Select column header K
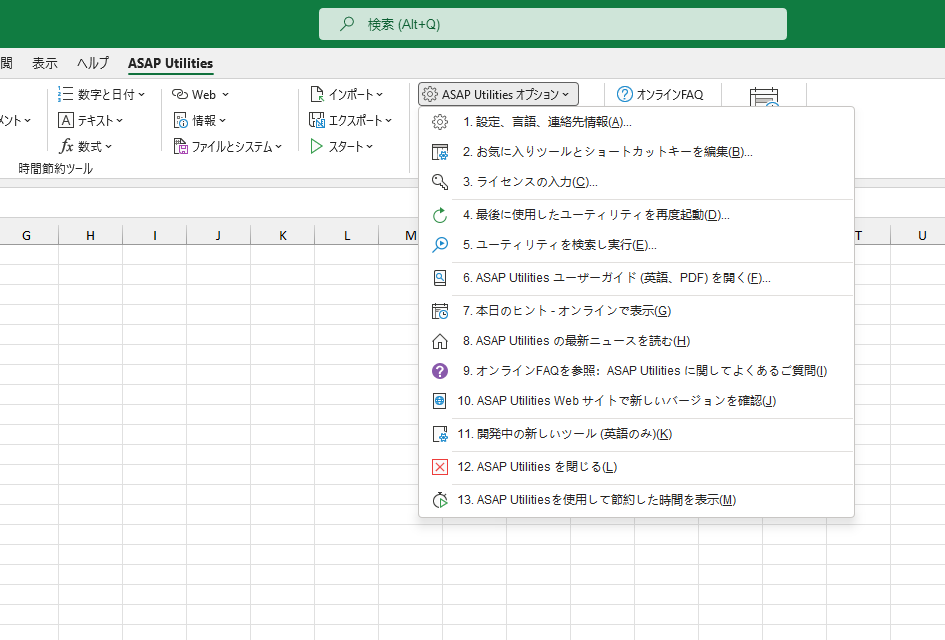 point(282,235)
